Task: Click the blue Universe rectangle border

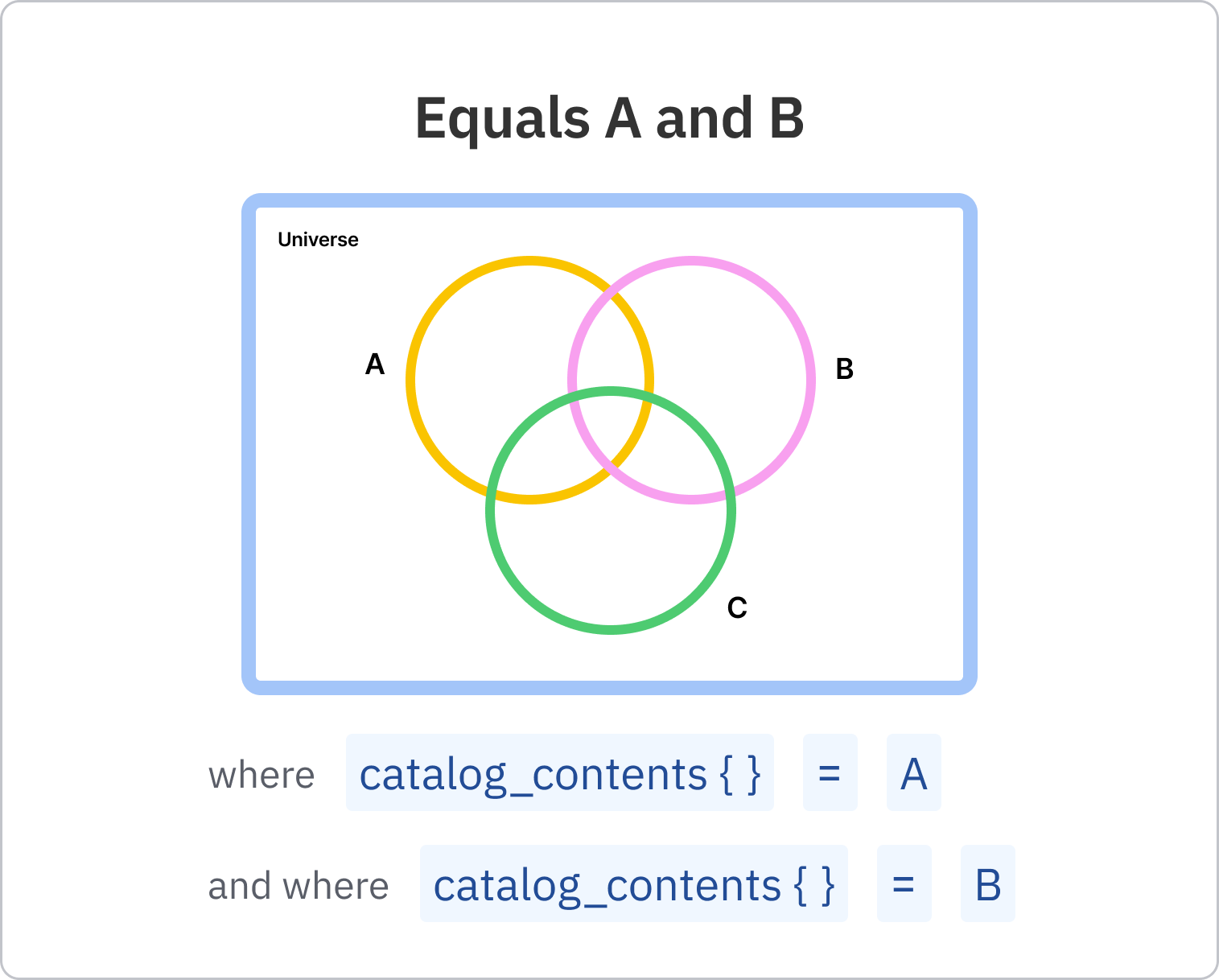Action: point(249,443)
